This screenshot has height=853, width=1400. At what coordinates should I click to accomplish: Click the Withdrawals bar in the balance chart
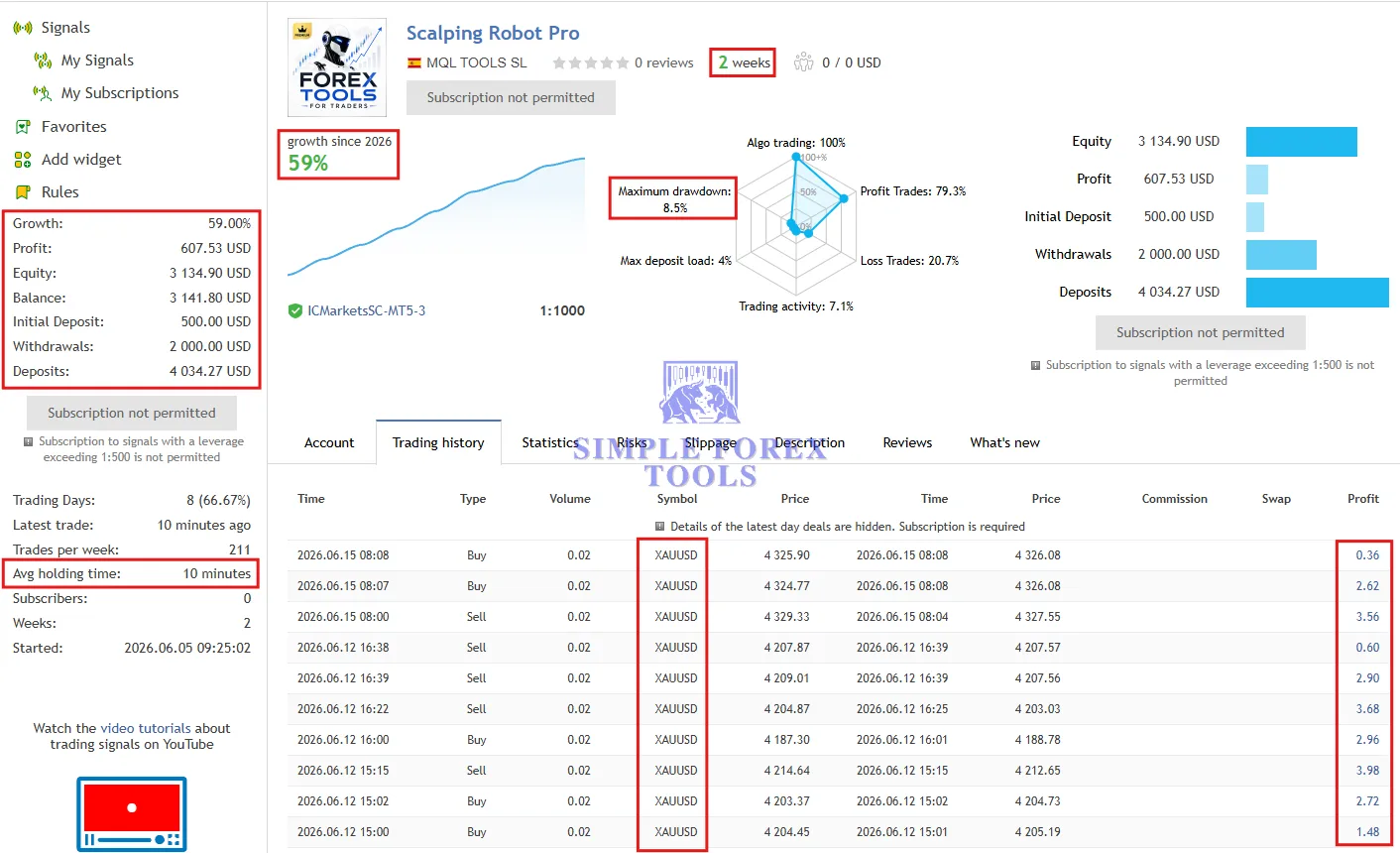1281,255
